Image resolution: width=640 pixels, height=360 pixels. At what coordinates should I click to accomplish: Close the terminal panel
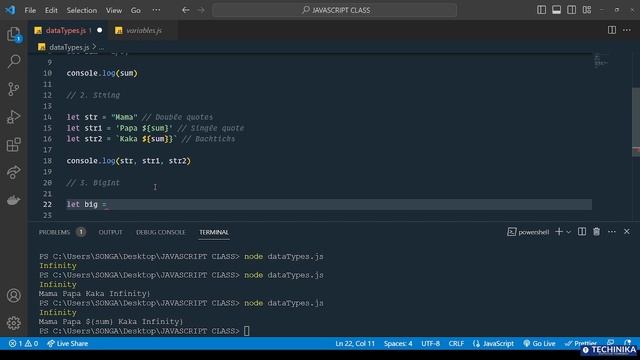point(627,232)
